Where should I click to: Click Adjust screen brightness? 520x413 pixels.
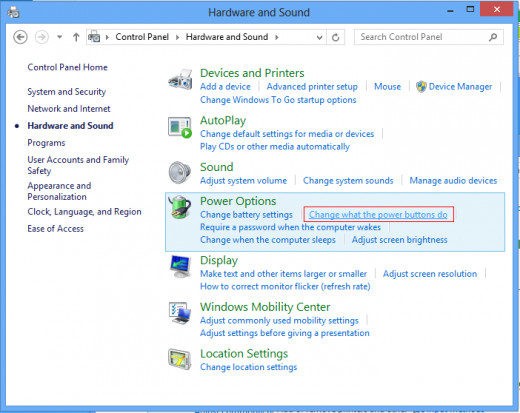(400, 240)
